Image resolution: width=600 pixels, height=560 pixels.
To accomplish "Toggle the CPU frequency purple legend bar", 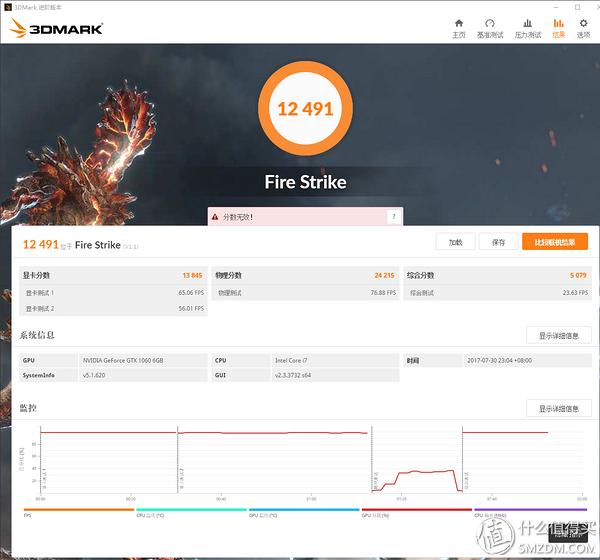I will pos(530,509).
